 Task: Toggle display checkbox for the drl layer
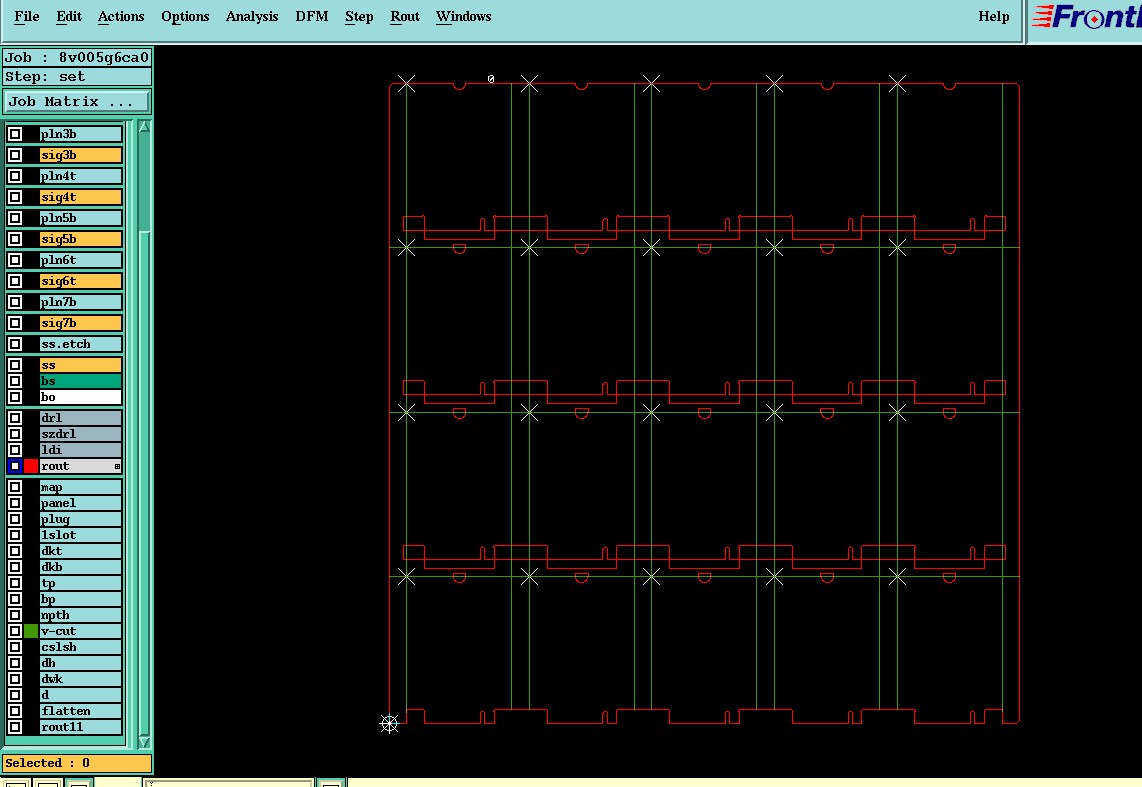[x=15, y=418]
